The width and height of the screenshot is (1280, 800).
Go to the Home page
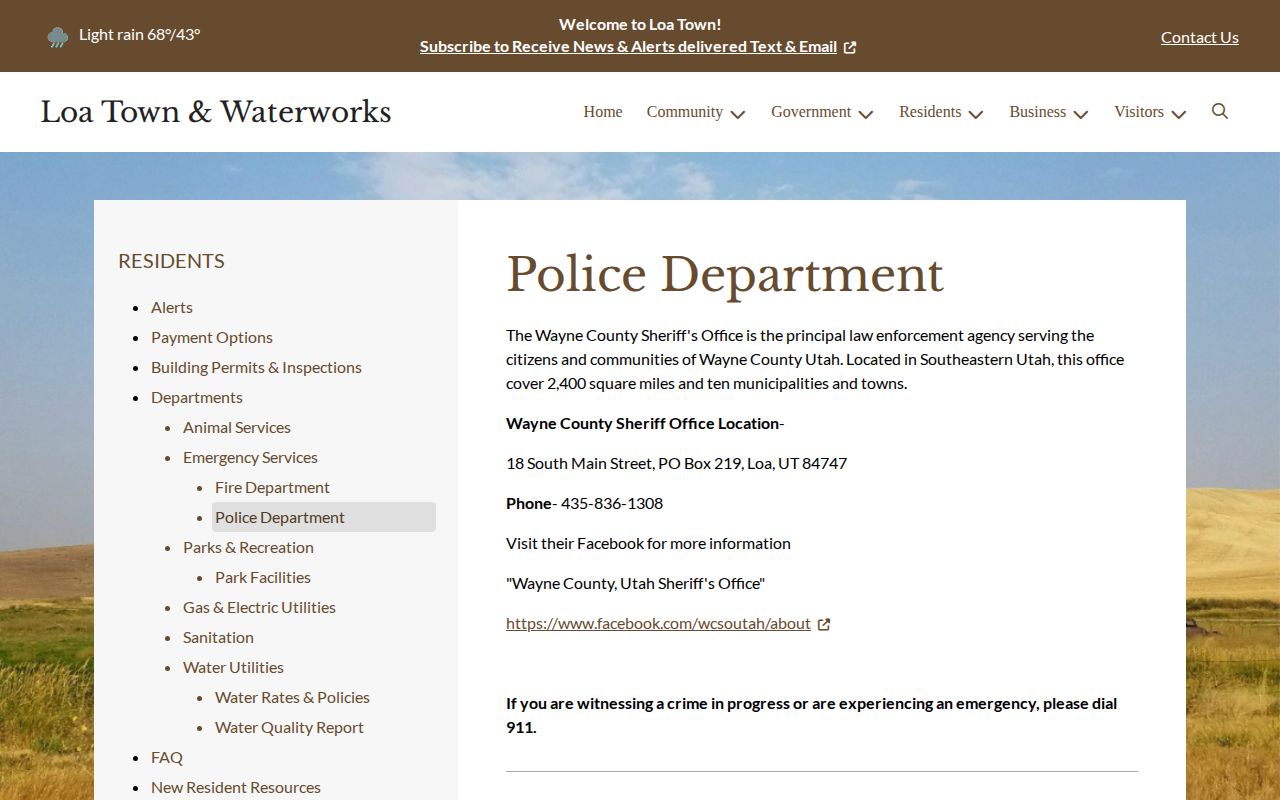(x=603, y=112)
